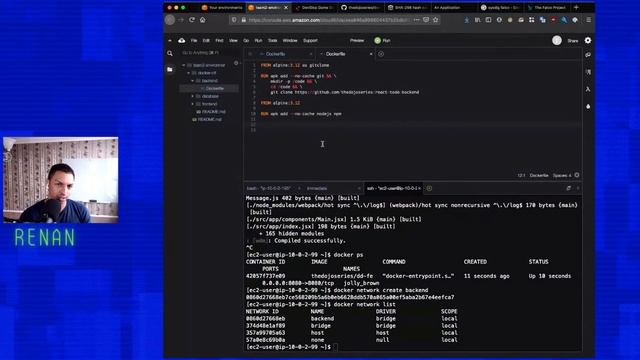
Task: Open Spaces: 4 indentation dropdown
Action: click(562, 176)
